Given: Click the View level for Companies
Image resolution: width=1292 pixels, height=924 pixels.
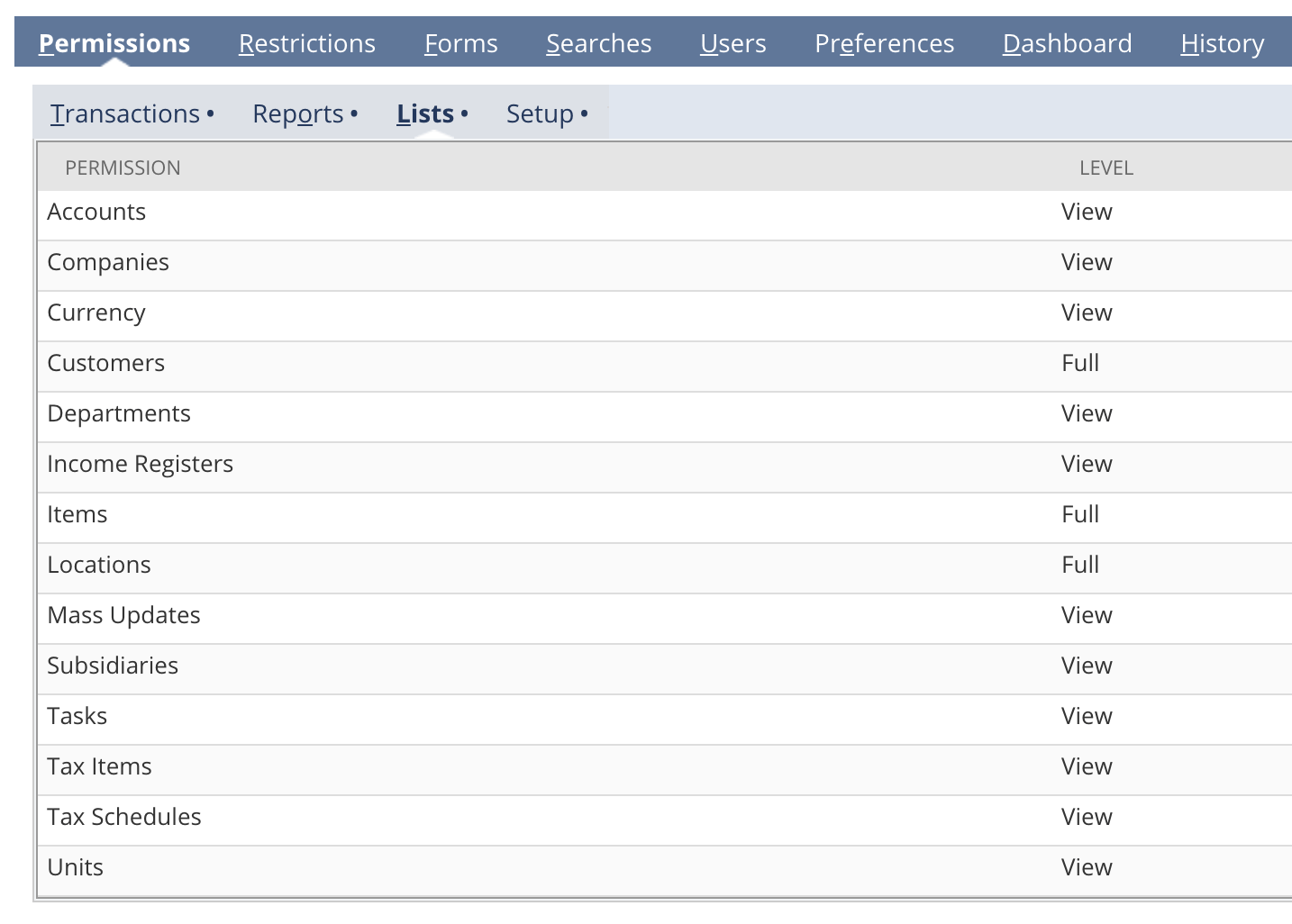Looking at the screenshot, I should [1087, 262].
